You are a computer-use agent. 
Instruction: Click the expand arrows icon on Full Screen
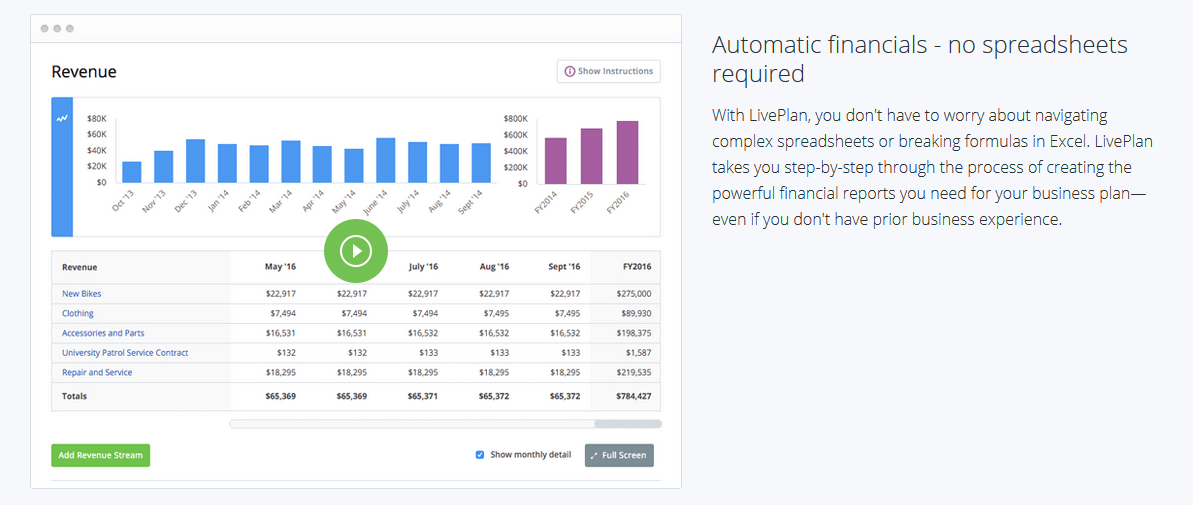[594, 455]
